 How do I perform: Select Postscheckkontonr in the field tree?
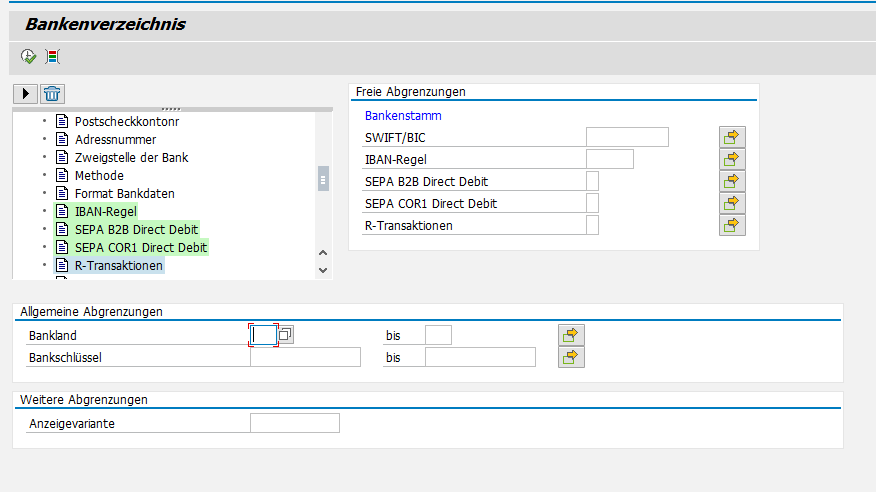point(127,121)
